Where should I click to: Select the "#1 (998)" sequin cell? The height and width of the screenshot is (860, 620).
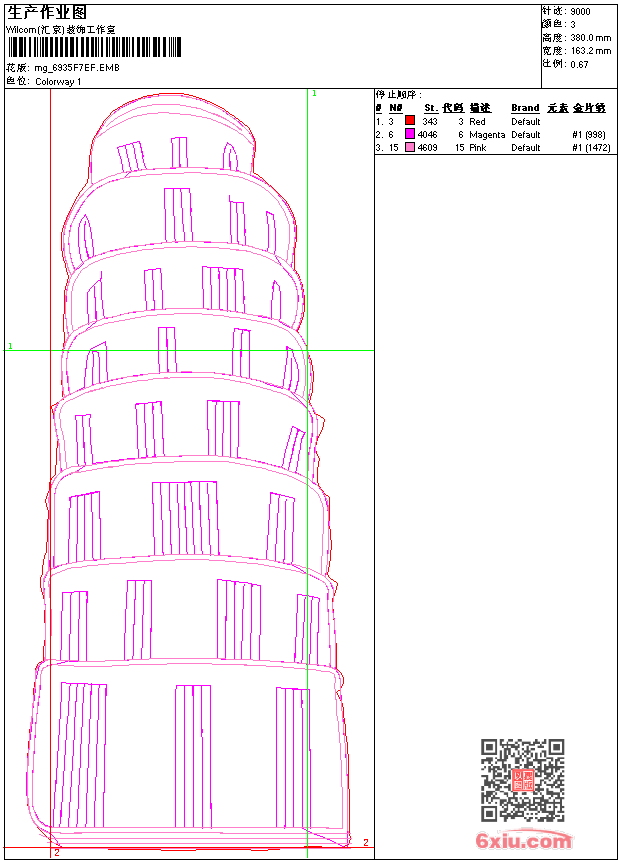[x=589, y=135]
